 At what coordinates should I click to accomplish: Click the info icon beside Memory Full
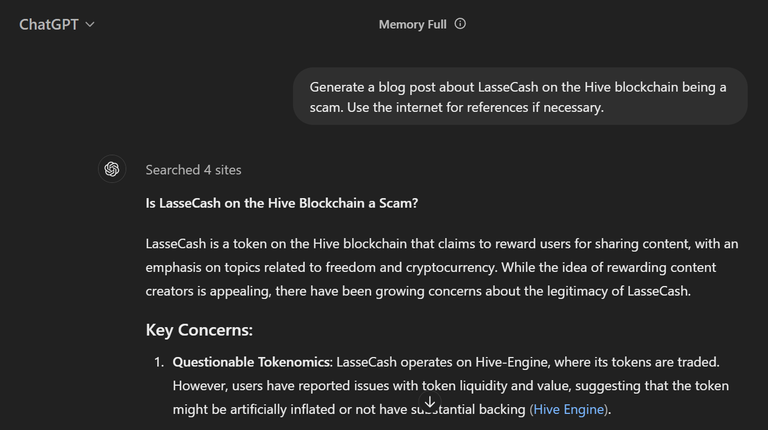pos(460,24)
